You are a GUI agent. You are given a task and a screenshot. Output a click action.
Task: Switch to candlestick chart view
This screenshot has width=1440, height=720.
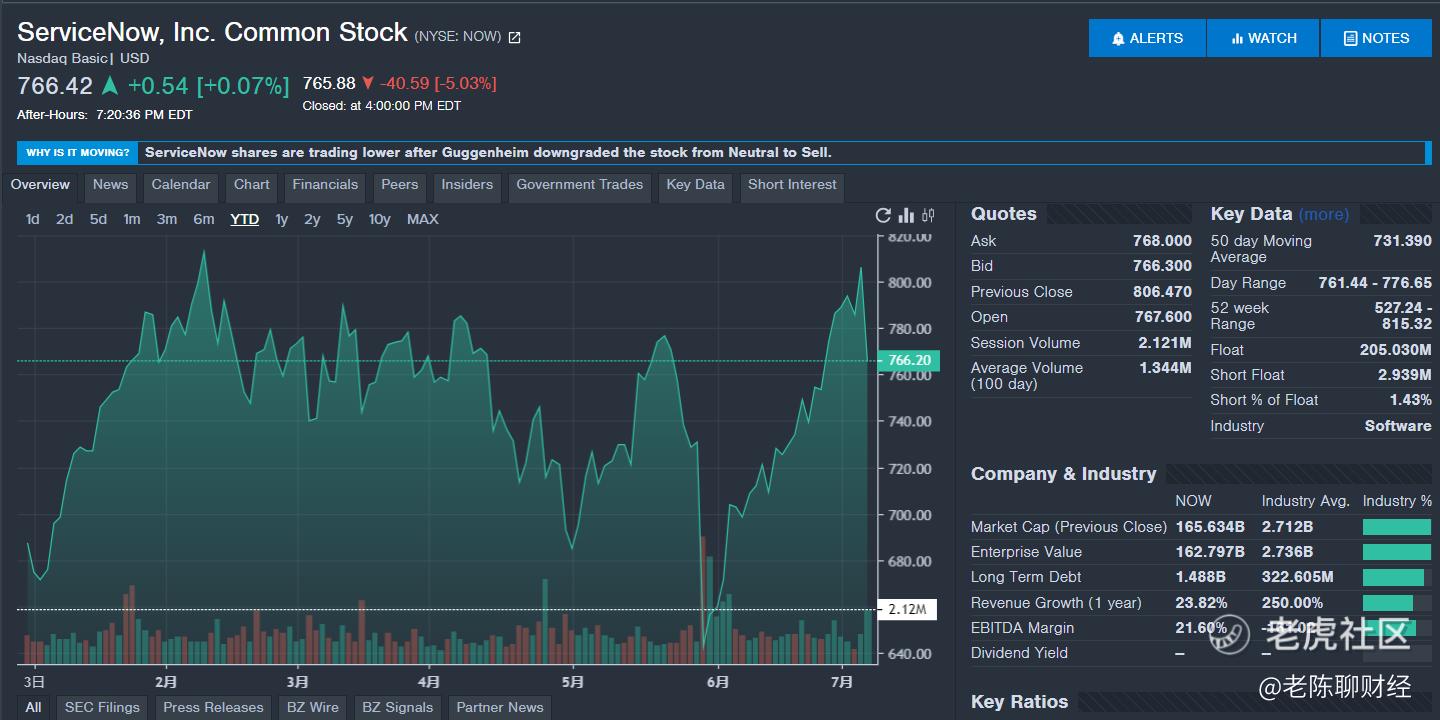click(929, 216)
